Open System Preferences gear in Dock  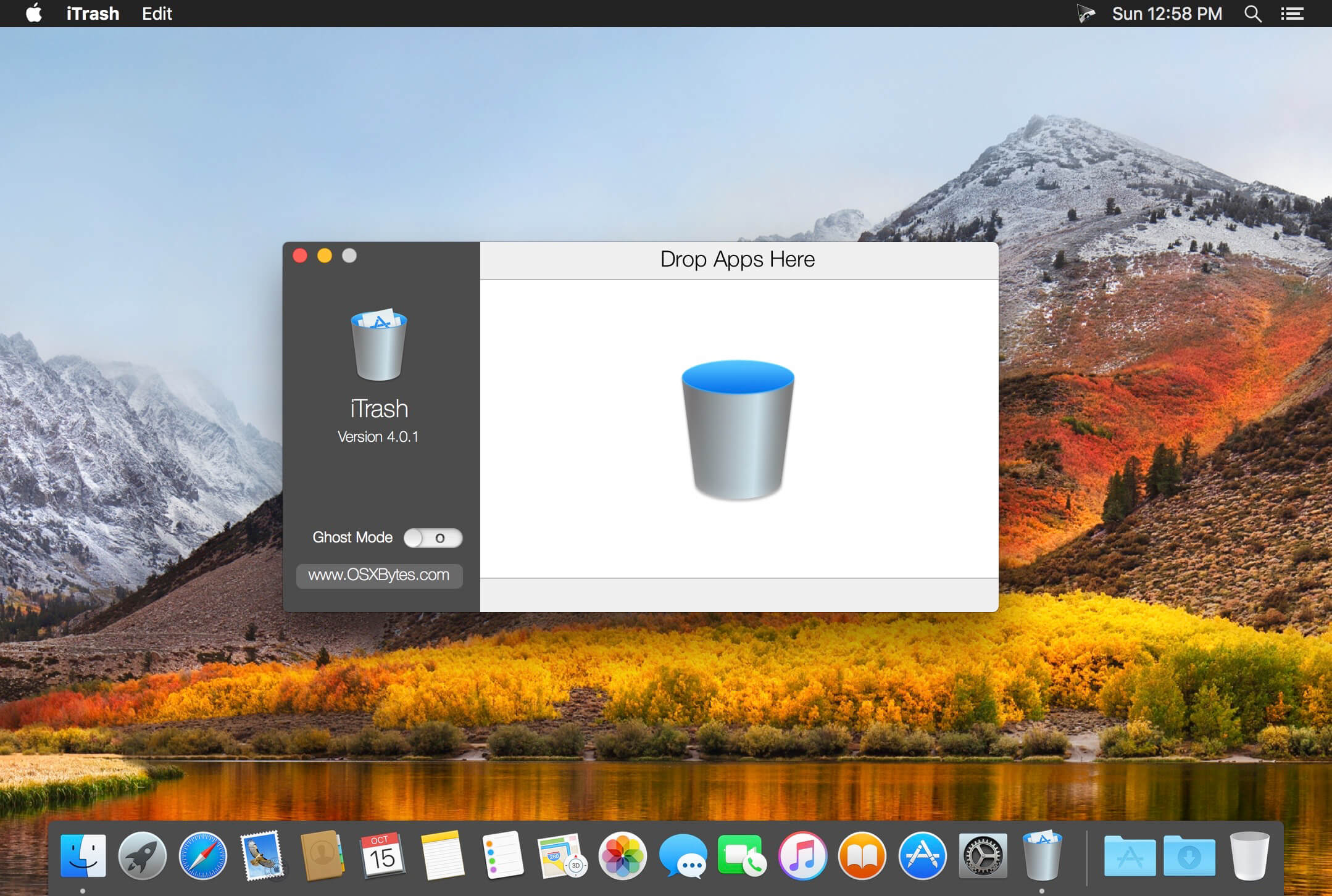(983, 856)
